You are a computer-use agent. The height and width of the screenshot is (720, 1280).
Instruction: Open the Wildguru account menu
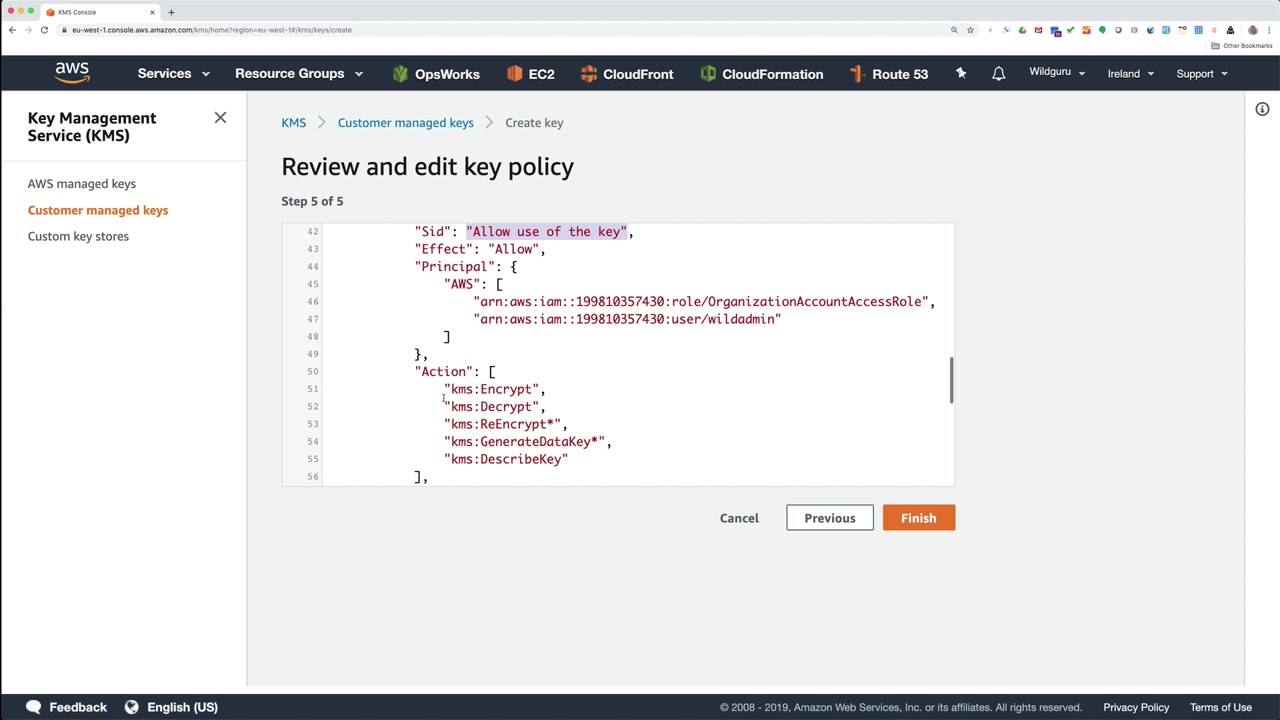tap(1056, 72)
